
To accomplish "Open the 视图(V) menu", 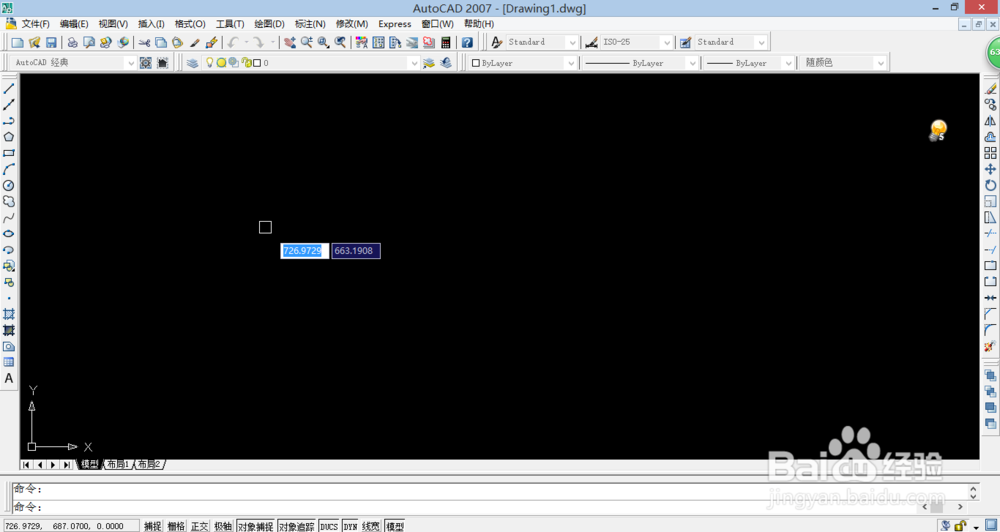I will (x=113, y=24).
